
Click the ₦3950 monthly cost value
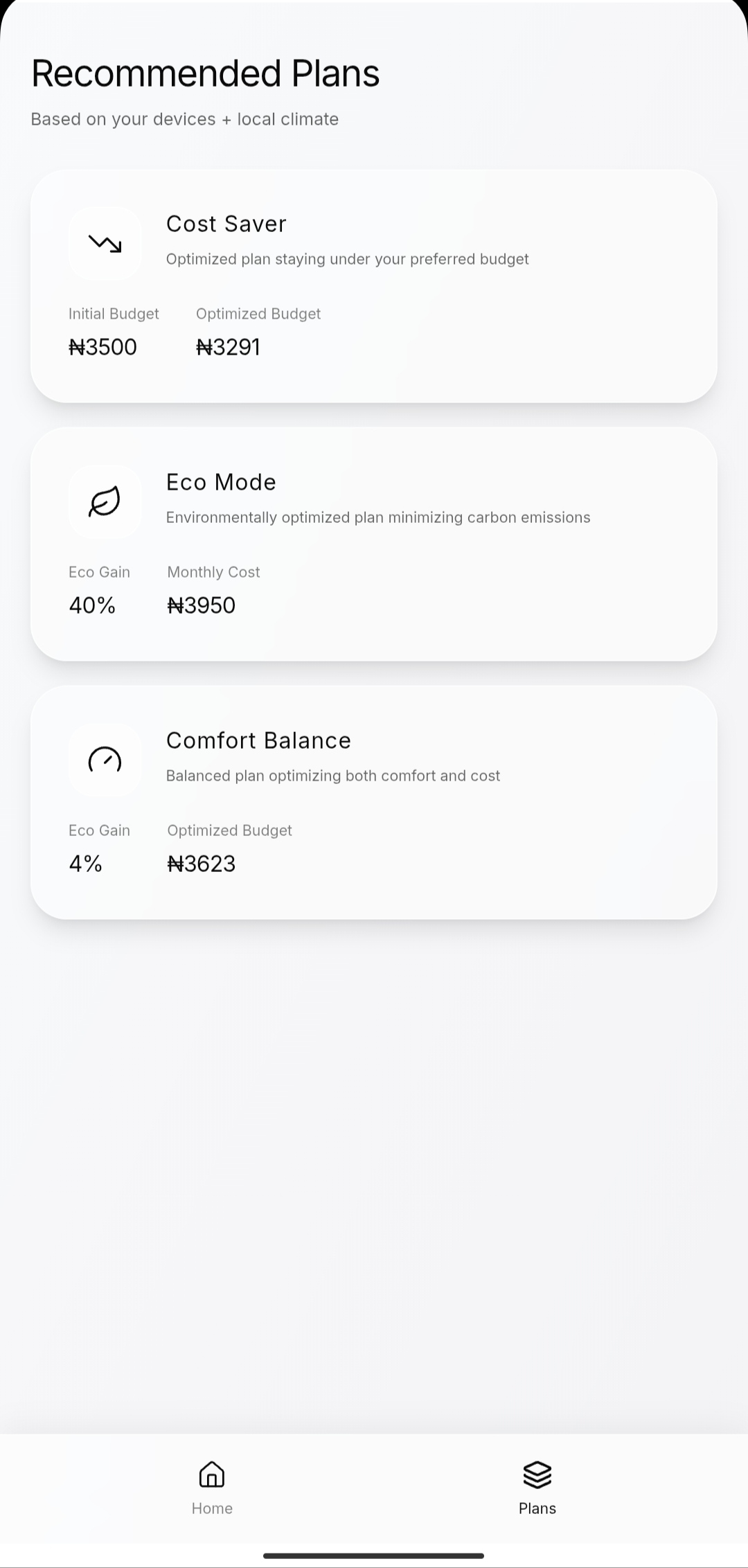(x=202, y=605)
